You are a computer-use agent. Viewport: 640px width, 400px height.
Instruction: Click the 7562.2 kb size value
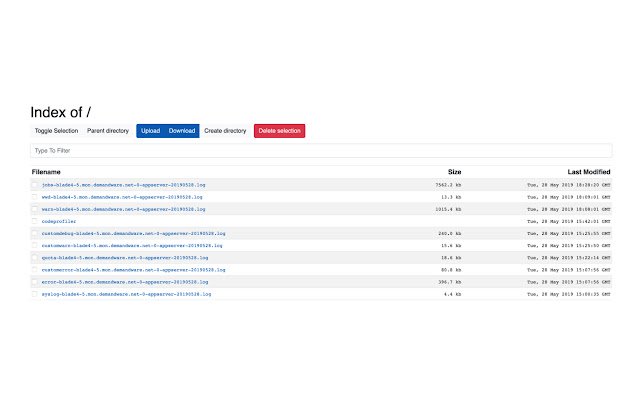pos(448,185)
